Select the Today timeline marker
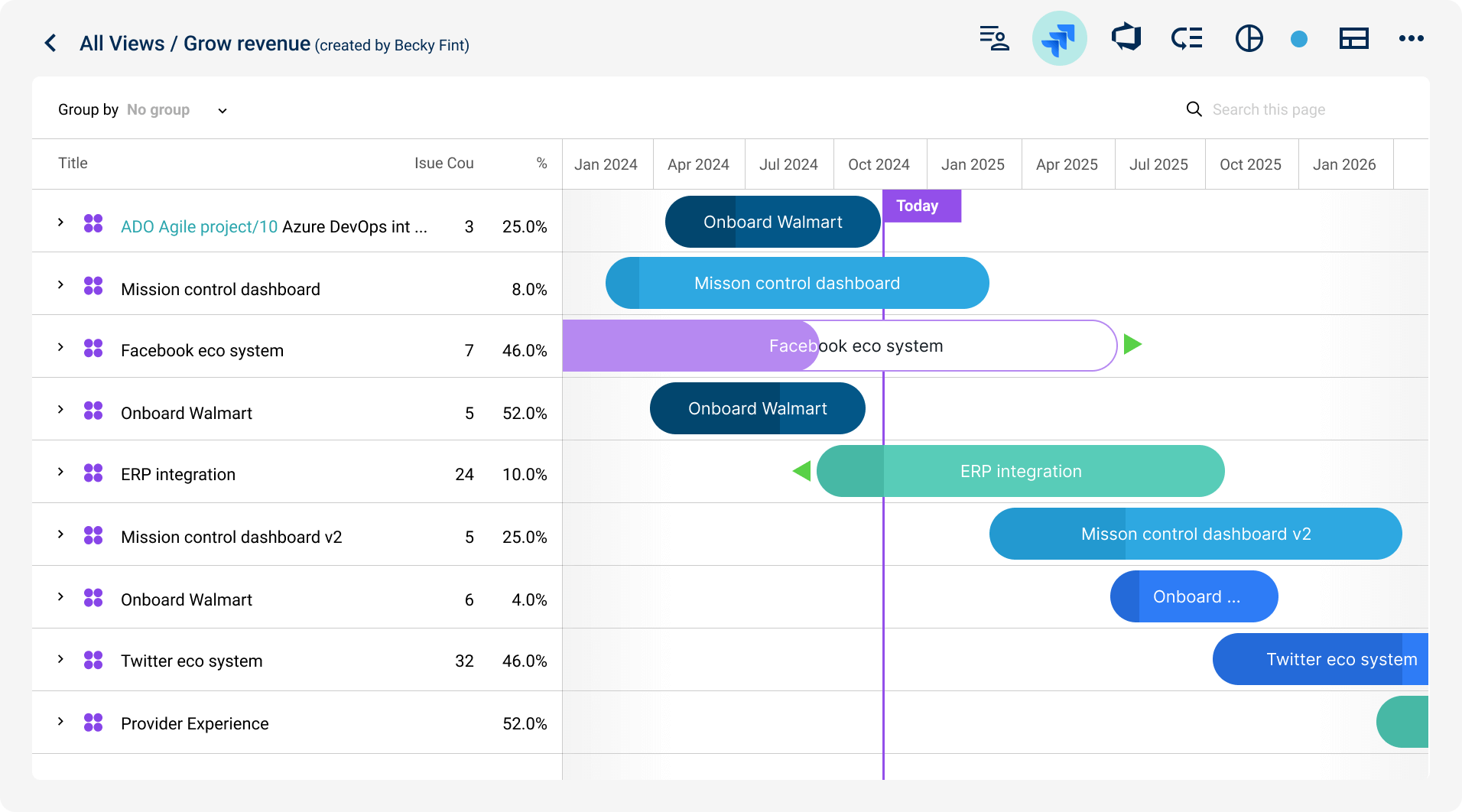Image resolution: width=1462 pixels, height=812 pixels. pos(921,206)
